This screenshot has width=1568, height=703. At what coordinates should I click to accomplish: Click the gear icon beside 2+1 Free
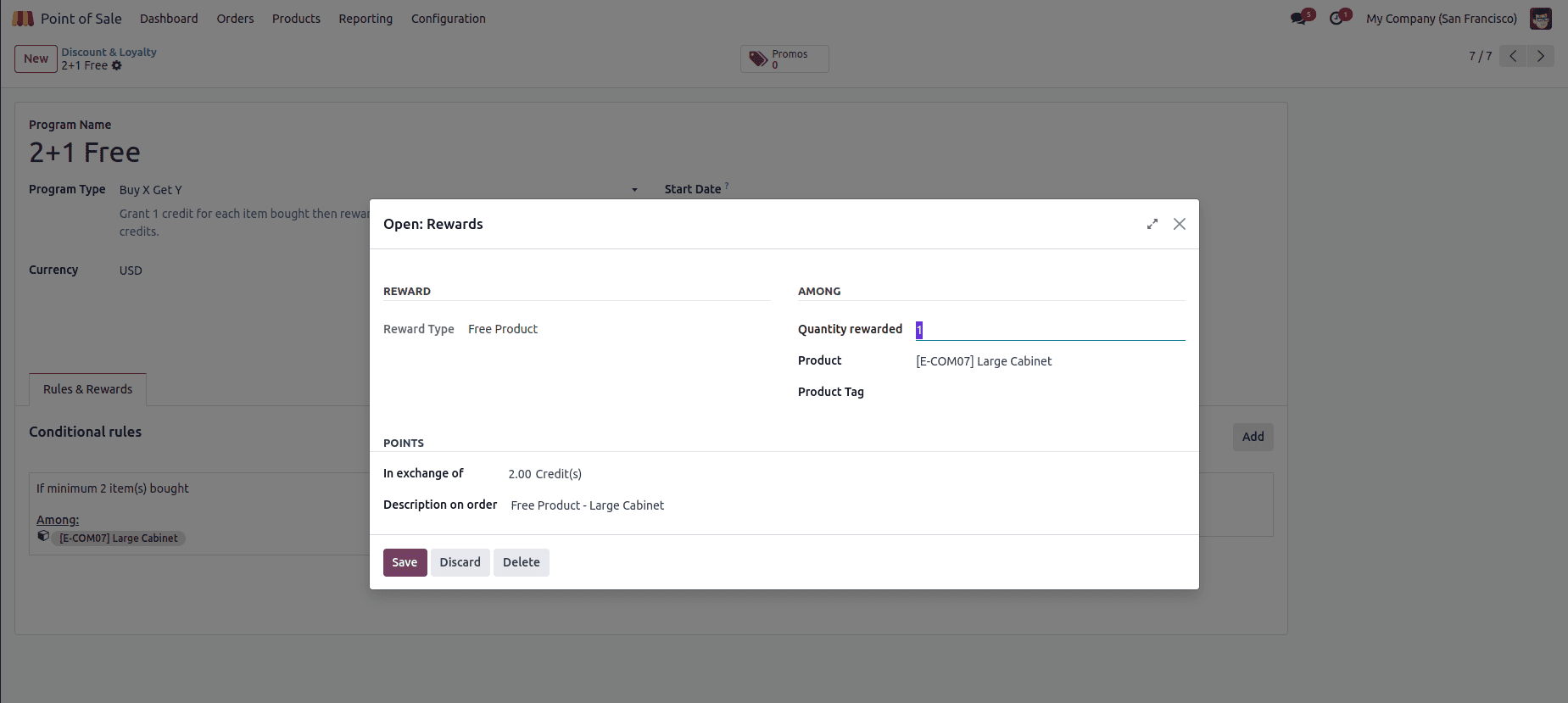[117, 65]
